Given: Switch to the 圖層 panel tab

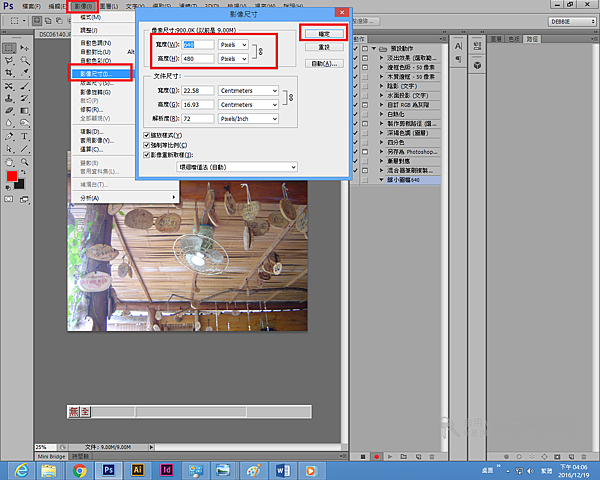Looking at the screenshot, I should click(x=496, y=39).
